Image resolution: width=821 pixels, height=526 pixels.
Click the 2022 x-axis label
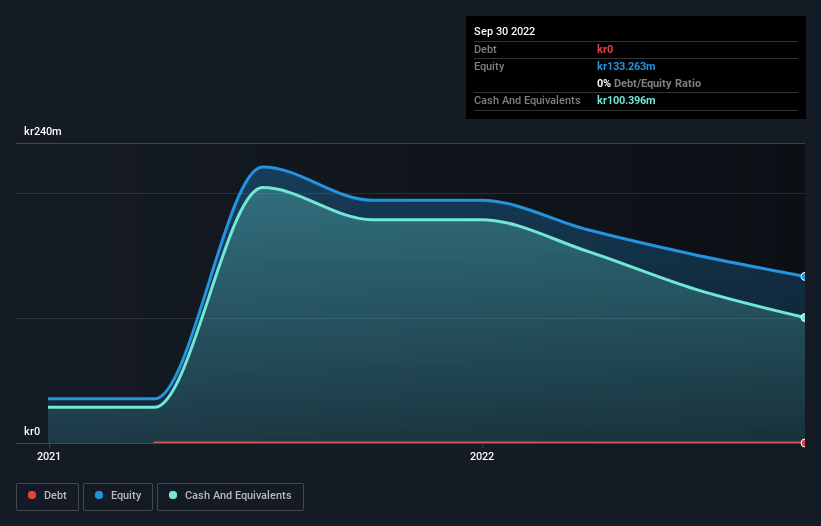482,456
